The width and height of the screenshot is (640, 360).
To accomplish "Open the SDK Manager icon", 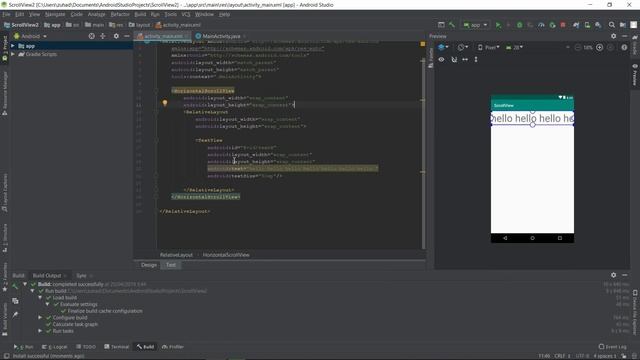I will [598, 25].
